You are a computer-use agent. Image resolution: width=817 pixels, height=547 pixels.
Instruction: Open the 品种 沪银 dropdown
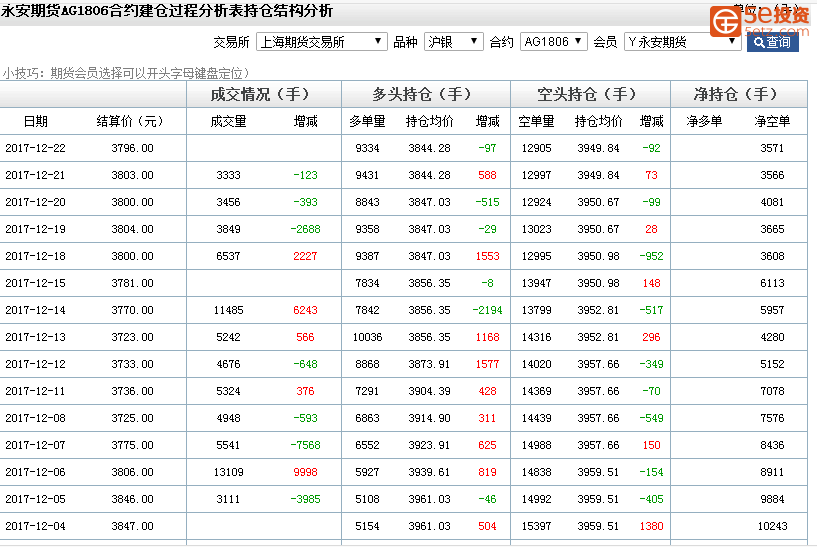click(x=453, y=42)
